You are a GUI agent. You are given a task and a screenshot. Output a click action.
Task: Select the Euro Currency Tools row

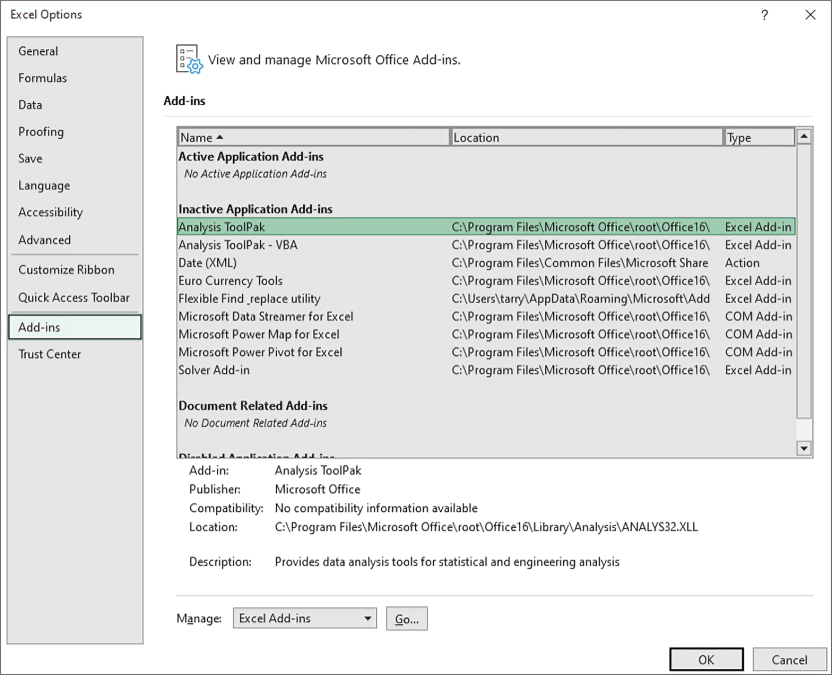coord(486,281)
